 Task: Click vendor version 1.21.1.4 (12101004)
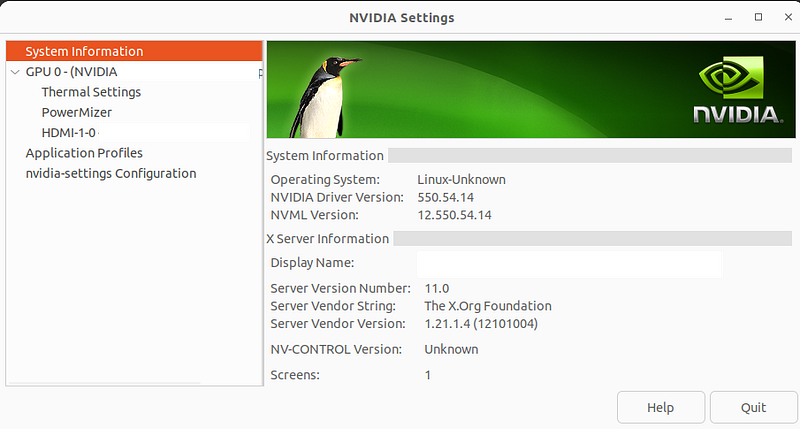pyautogui.click(x=481, y=324)
